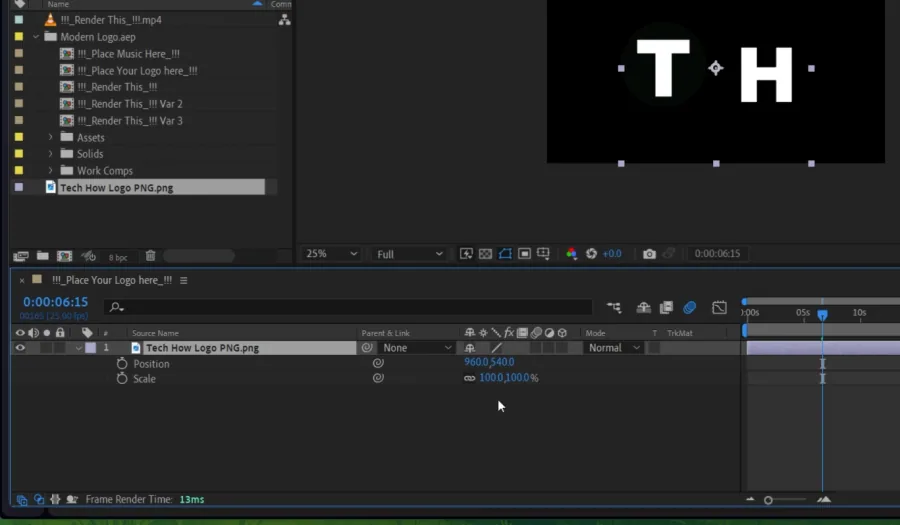Open Show Channel color management icon

(x=572, y=254)
